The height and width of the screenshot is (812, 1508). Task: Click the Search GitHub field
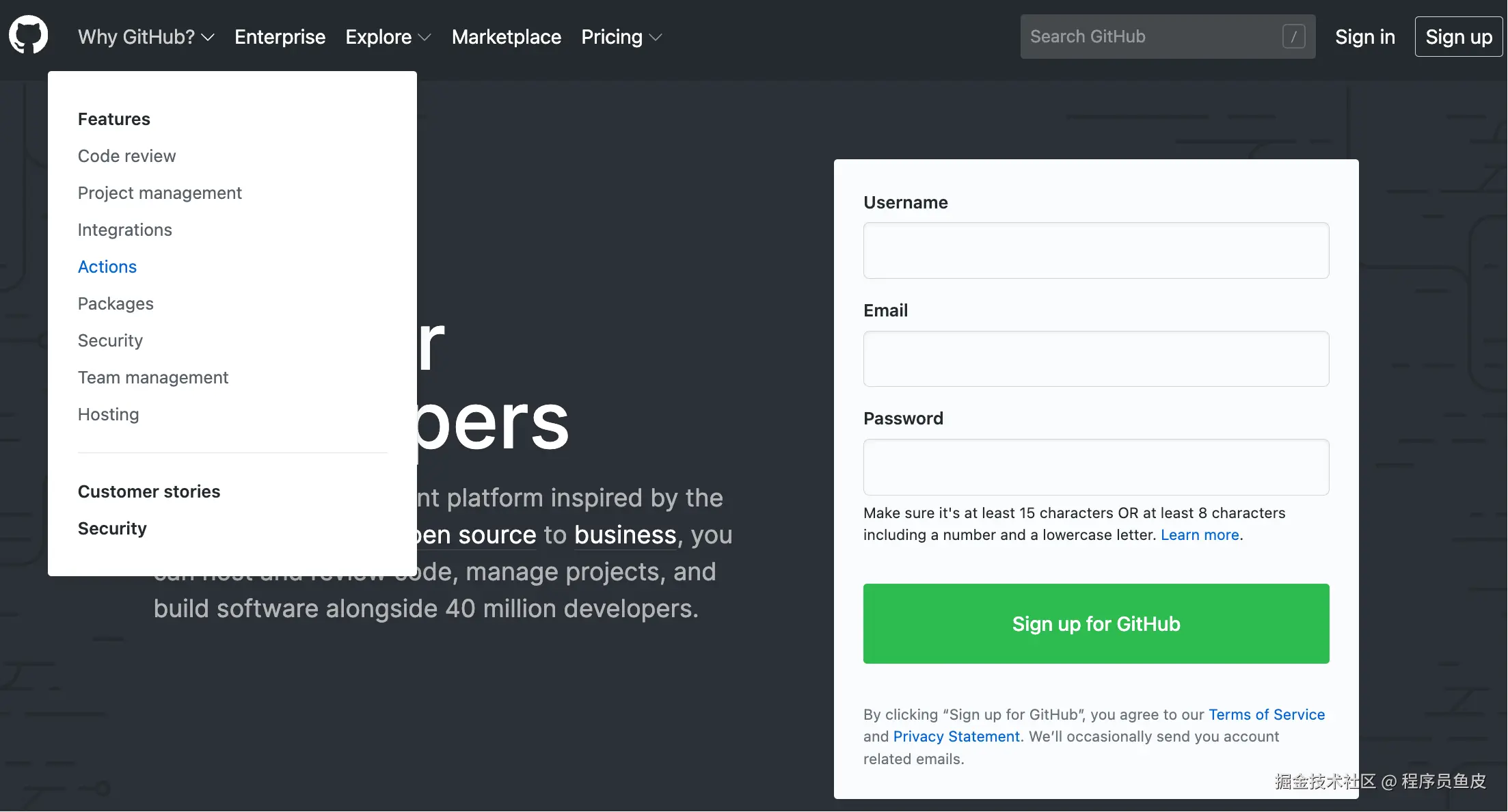pyautogui.click(x=1148, y=36)
